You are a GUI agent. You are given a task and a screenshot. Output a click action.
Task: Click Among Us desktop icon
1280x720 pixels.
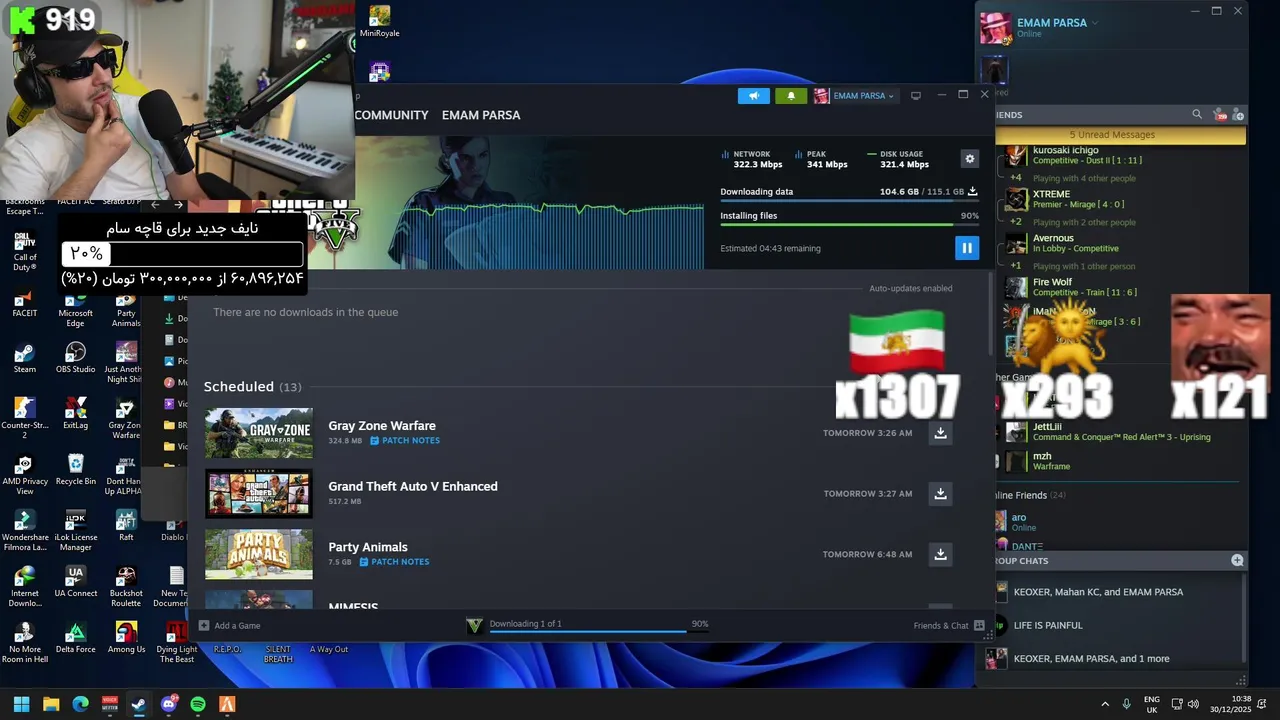(x=126, y=638)
